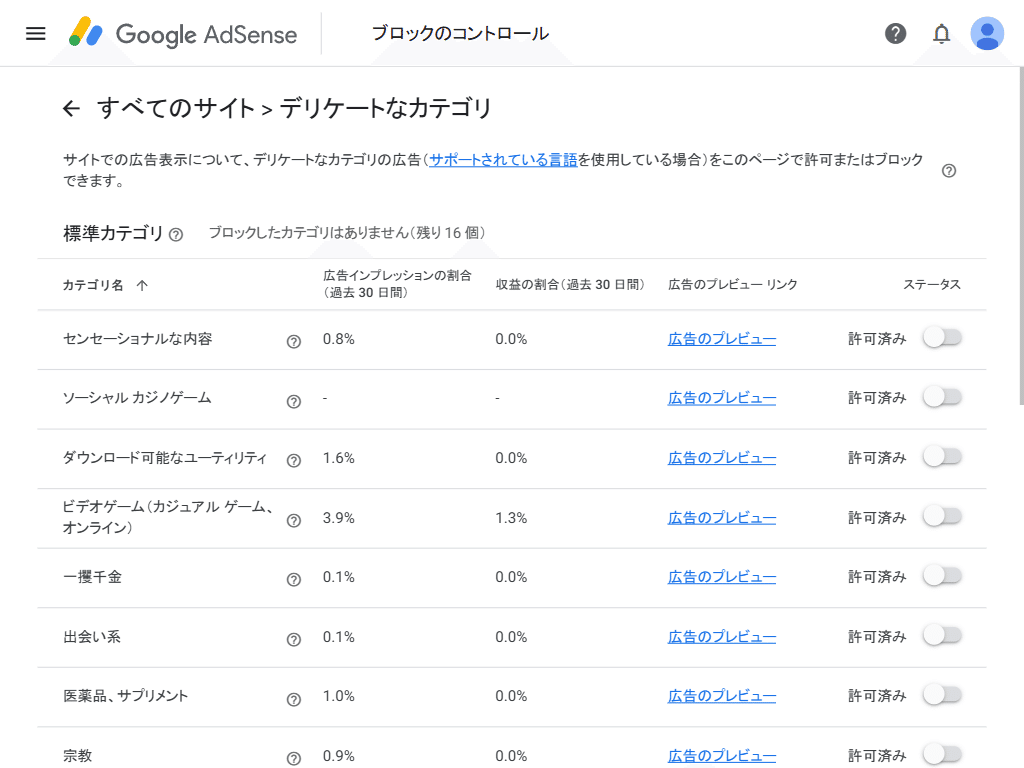Toggle block for 一攫千金
Viewport: 1024px width, 768px height.
pyautogui.click(x=942, y=576)
